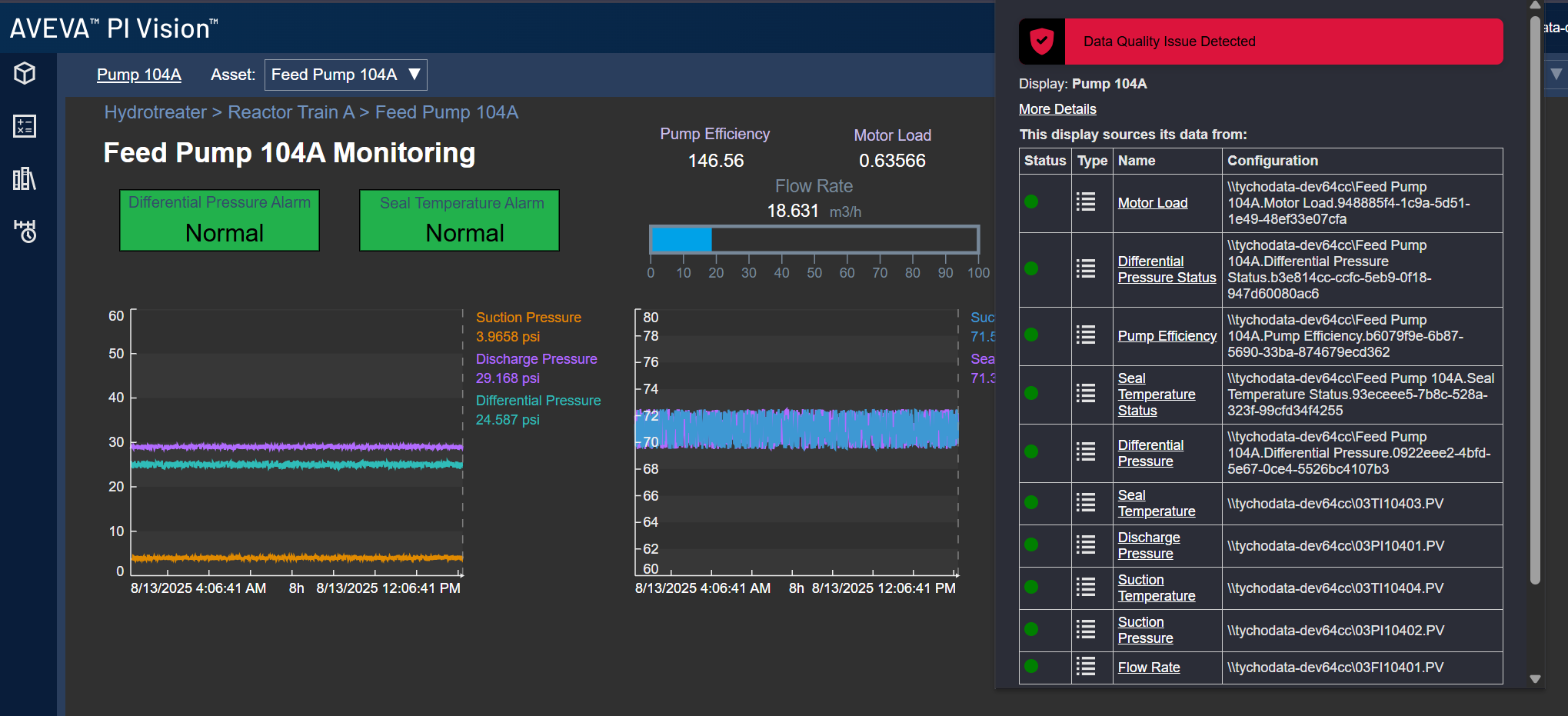Click the type icon in Seal Temperature row
This screenshot has width=1568, height=716.
(1086, 503)
